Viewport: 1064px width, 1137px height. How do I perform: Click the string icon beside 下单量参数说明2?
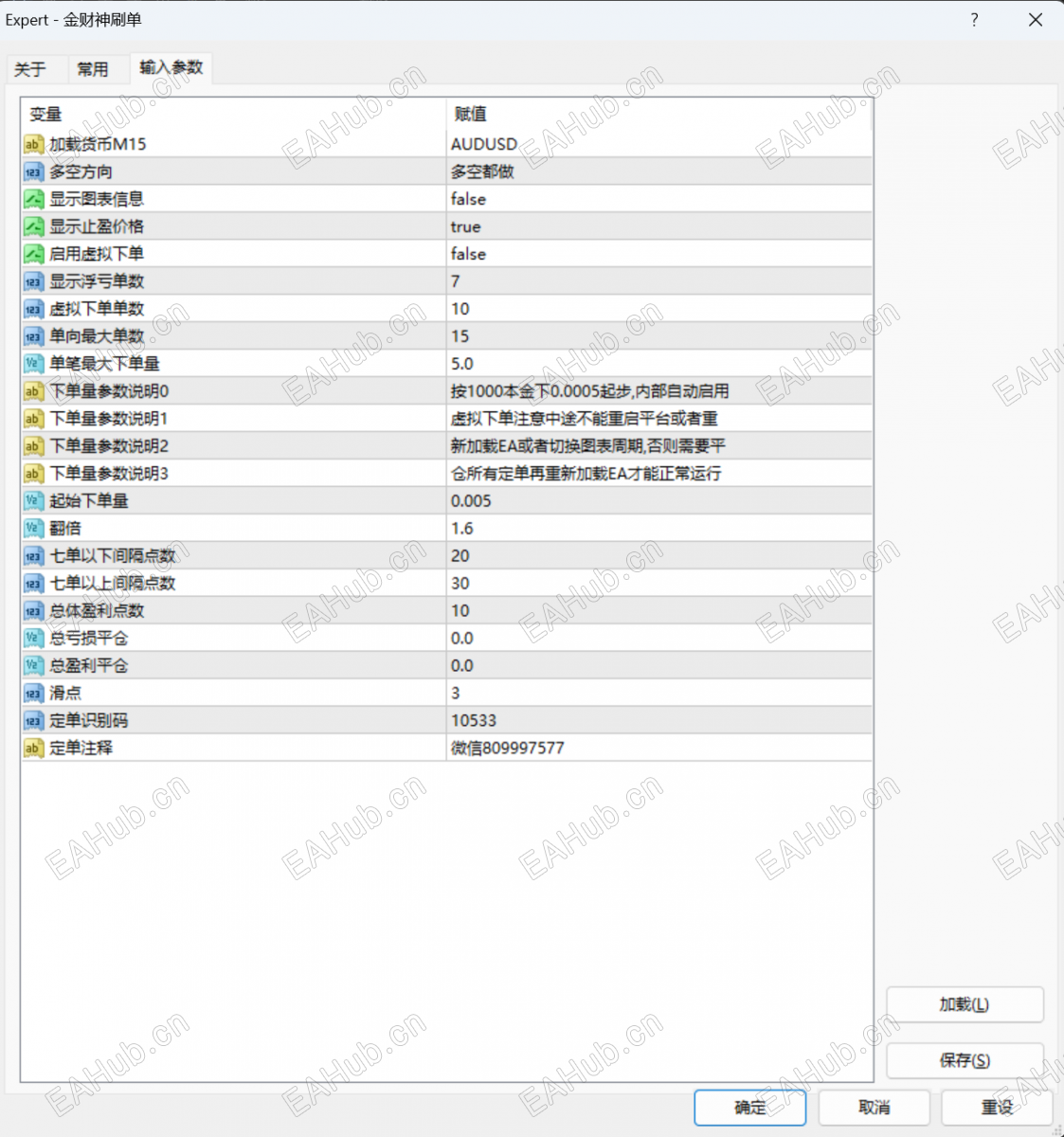(x=33, y=446)
